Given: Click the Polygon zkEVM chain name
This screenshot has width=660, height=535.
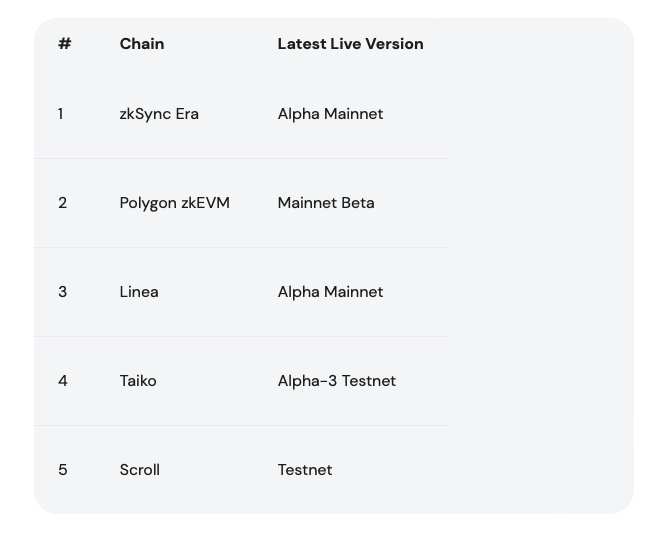Looking at the screenshot, I should 175,203.
